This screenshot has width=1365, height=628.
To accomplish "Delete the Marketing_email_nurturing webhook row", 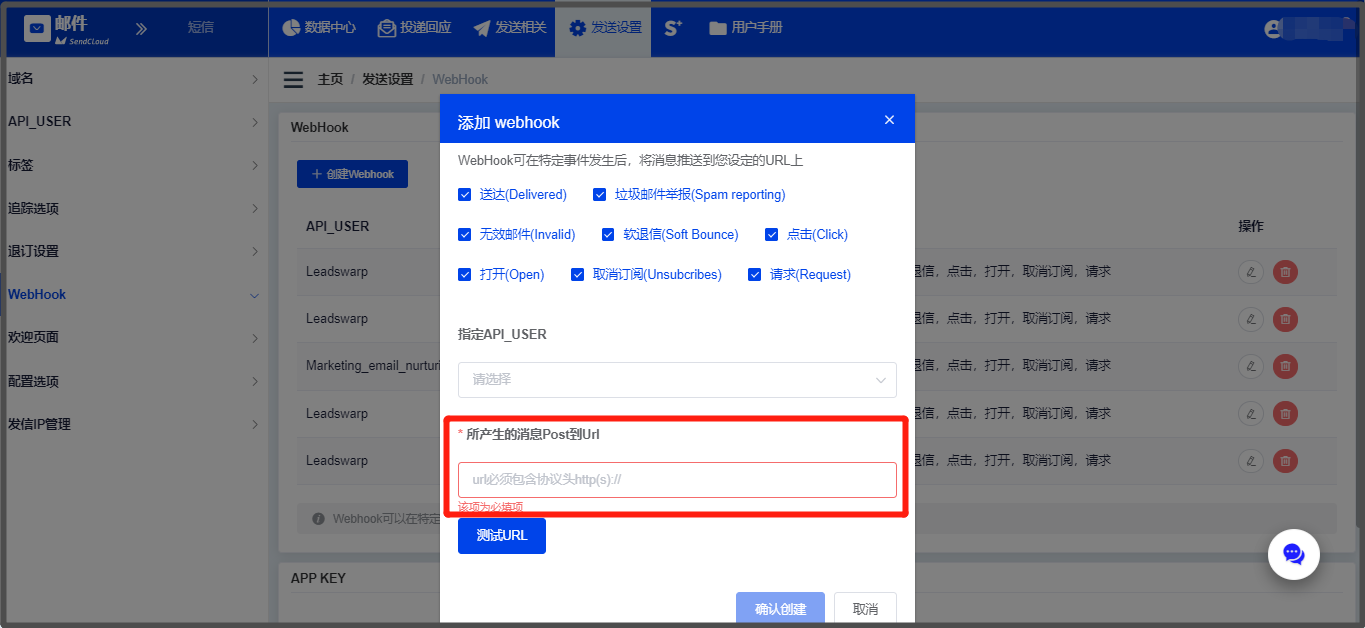I will (1285, 366).
